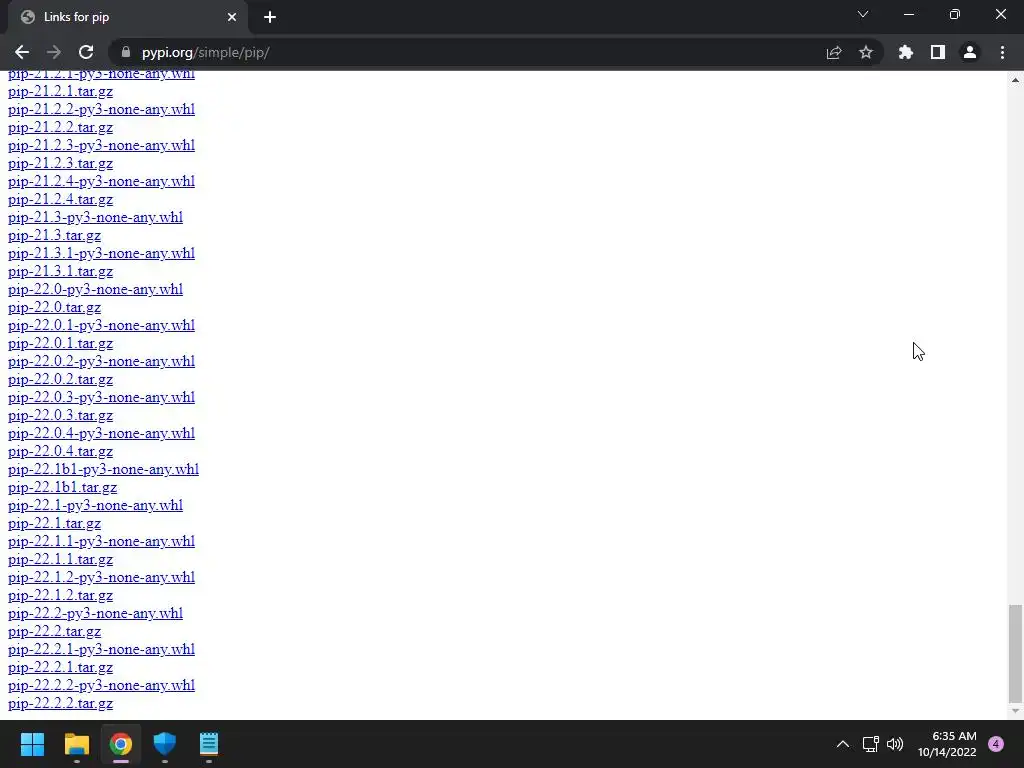Image resolution: width=1024 pixels, height=768 pixels.
Task: Open pip-21.2.2-py3-none-any.whl link
Action: pos(101,109)
